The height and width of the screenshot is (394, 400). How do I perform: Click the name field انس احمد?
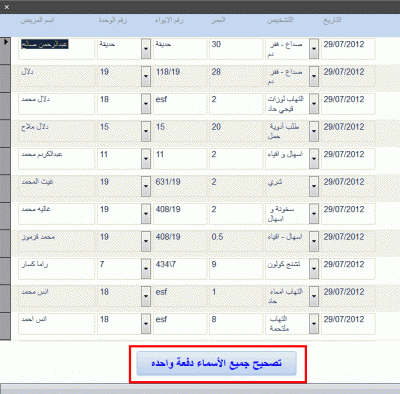pos(57,324)
